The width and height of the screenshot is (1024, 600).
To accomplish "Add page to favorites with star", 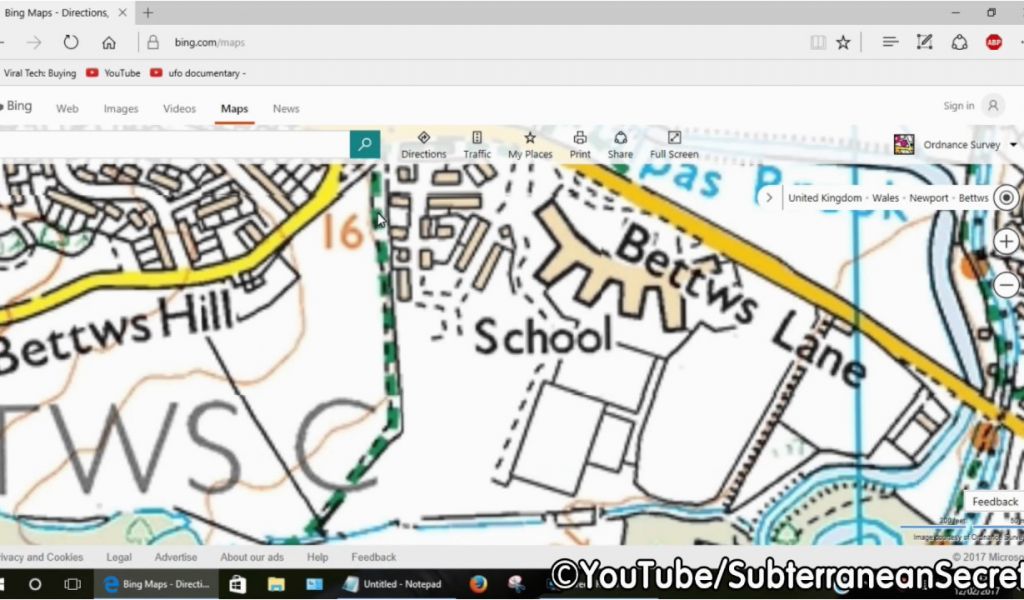I will point(844,42).
